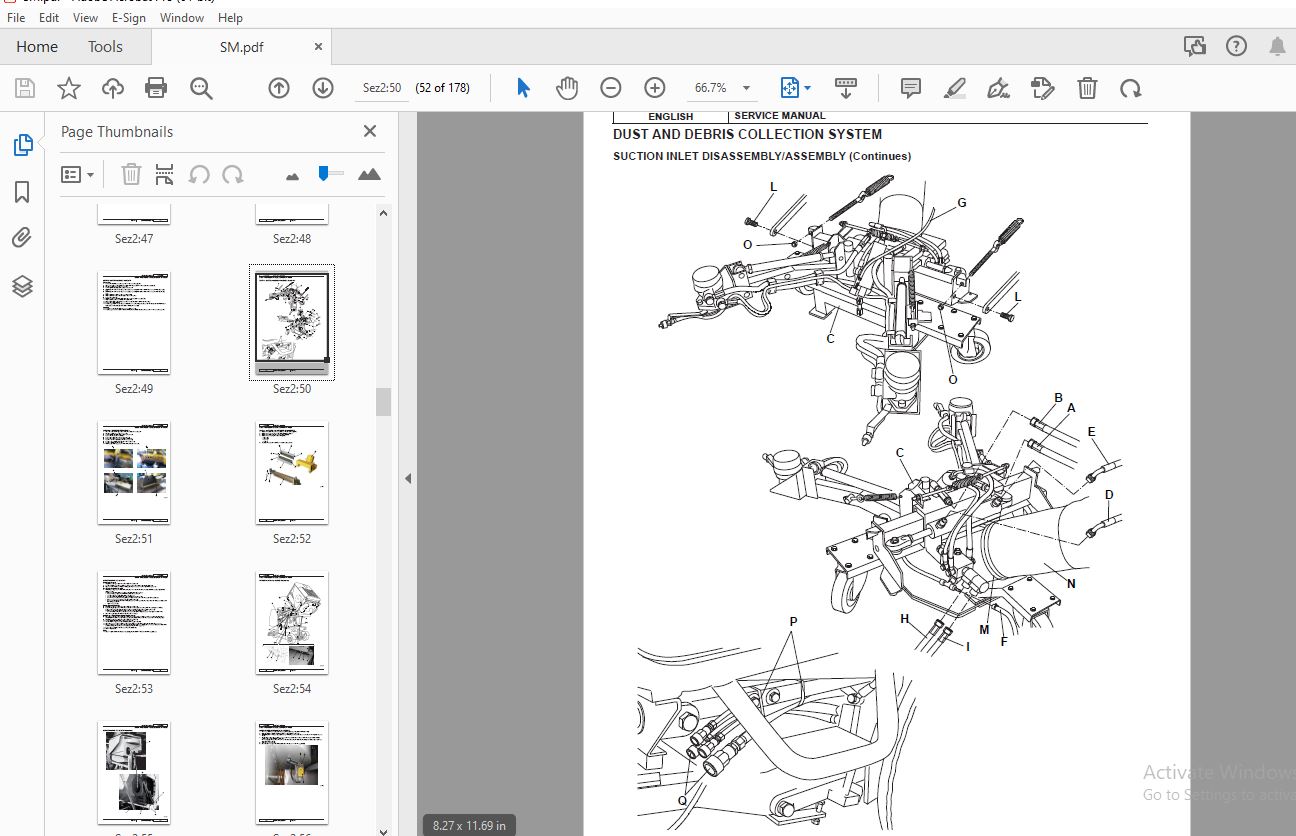Reduce thumbnail size small mountain icon
The height and width of the screenshot is (836, 1296).
click(292, 175)
